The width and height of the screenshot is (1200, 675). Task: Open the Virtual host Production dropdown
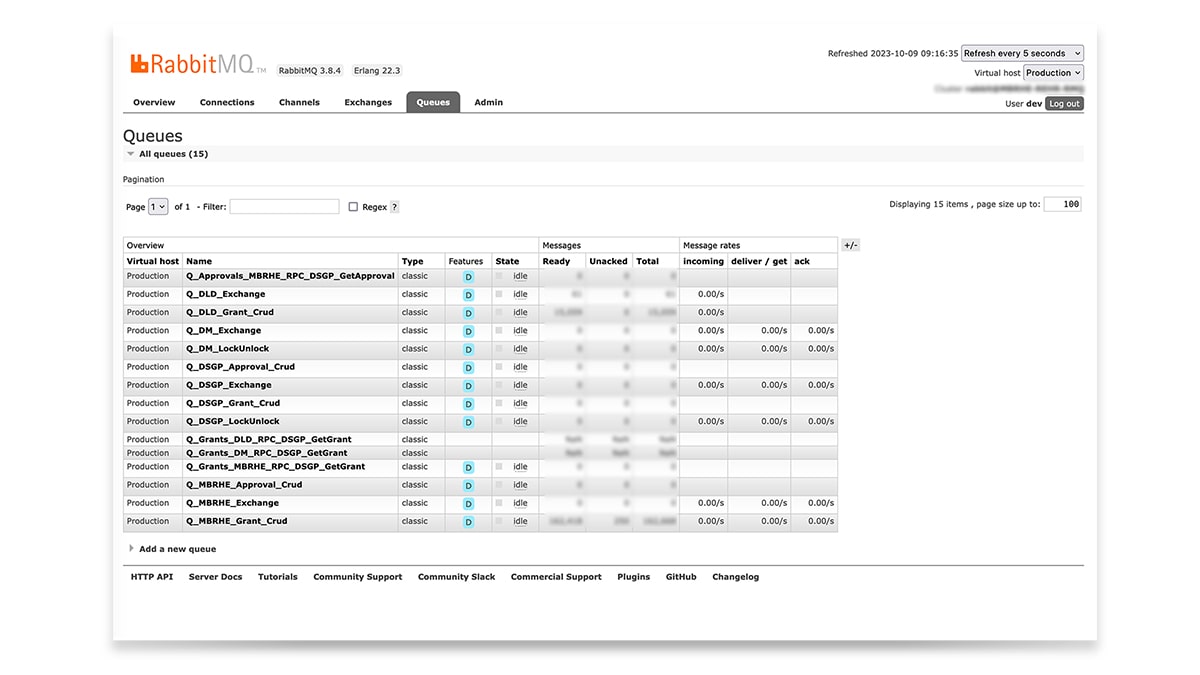click(1052, 73)
